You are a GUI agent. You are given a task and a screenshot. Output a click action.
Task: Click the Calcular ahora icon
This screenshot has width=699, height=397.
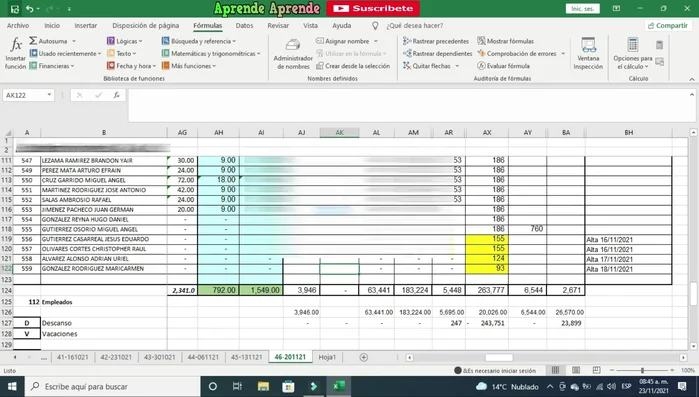click(x=659, y=45)
